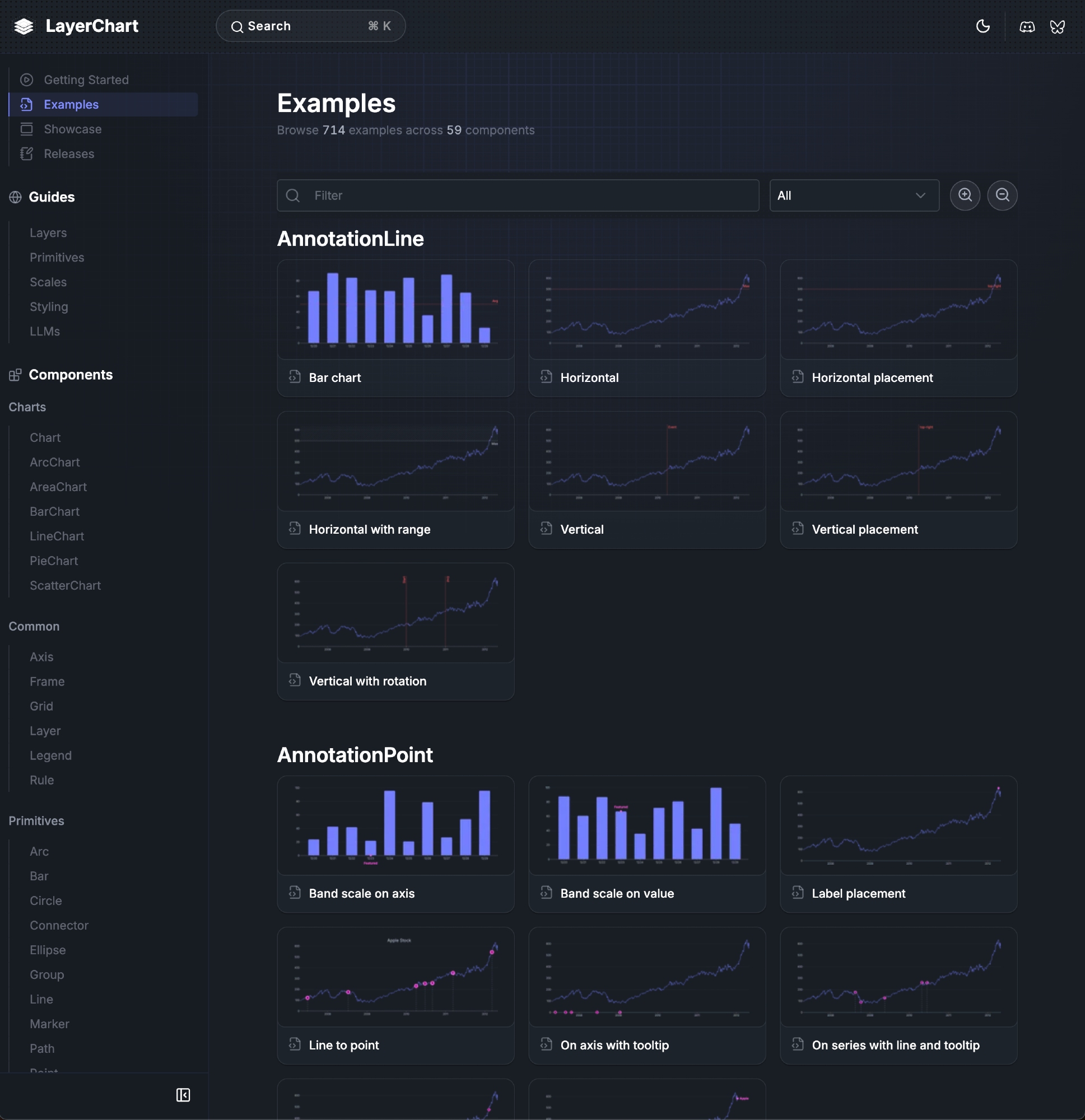Open the Horizontal with range example thumbnail
Viewport: 1085px width, 1120px height.
395,461
